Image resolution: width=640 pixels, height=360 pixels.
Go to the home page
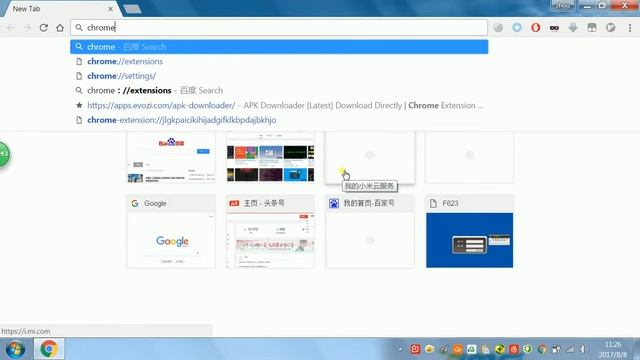tap(60, 28)
